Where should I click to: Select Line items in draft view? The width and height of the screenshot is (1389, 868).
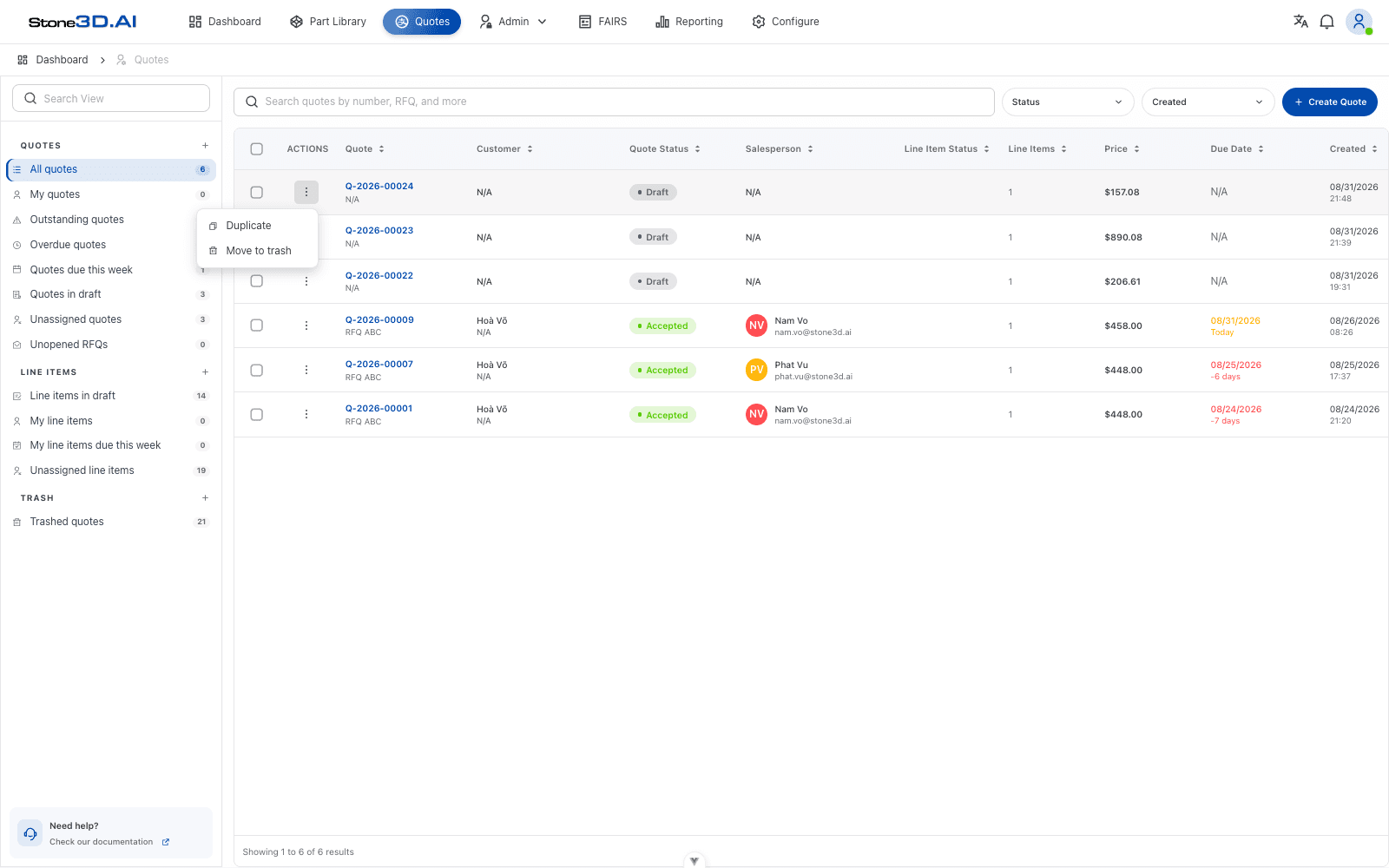110,396
